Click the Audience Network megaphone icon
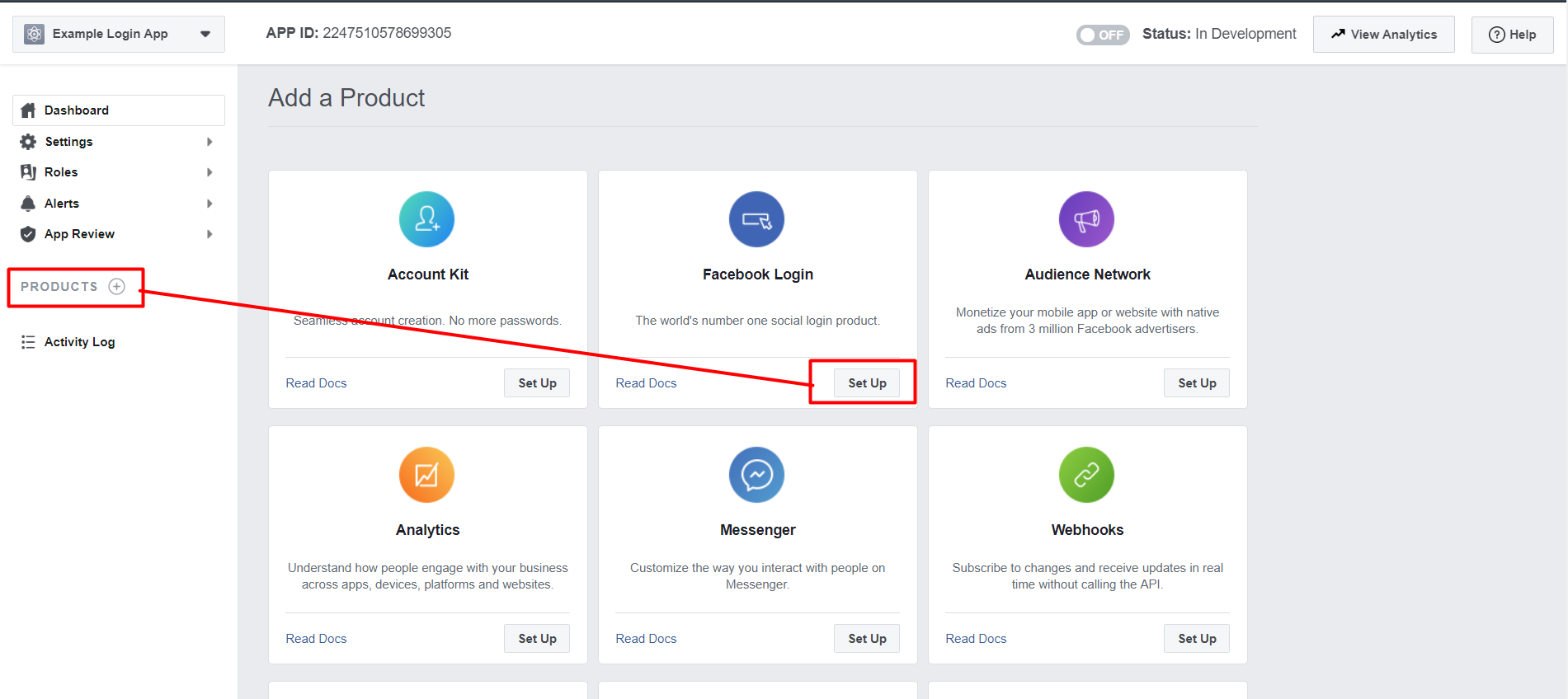 coord(1086,219)
